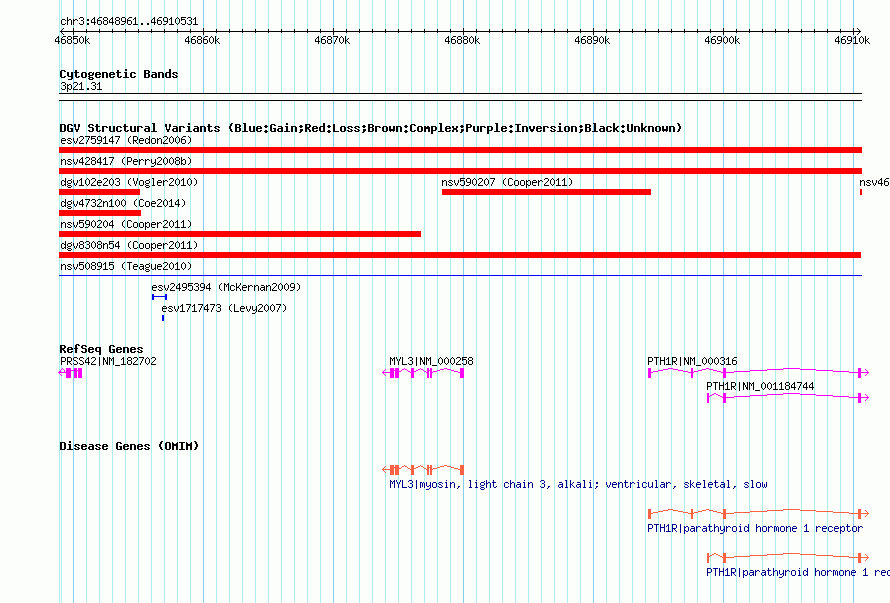890x603 pixels.
Task: Click the MYL3|NM_000258 label
Action: tap(431, 361)
